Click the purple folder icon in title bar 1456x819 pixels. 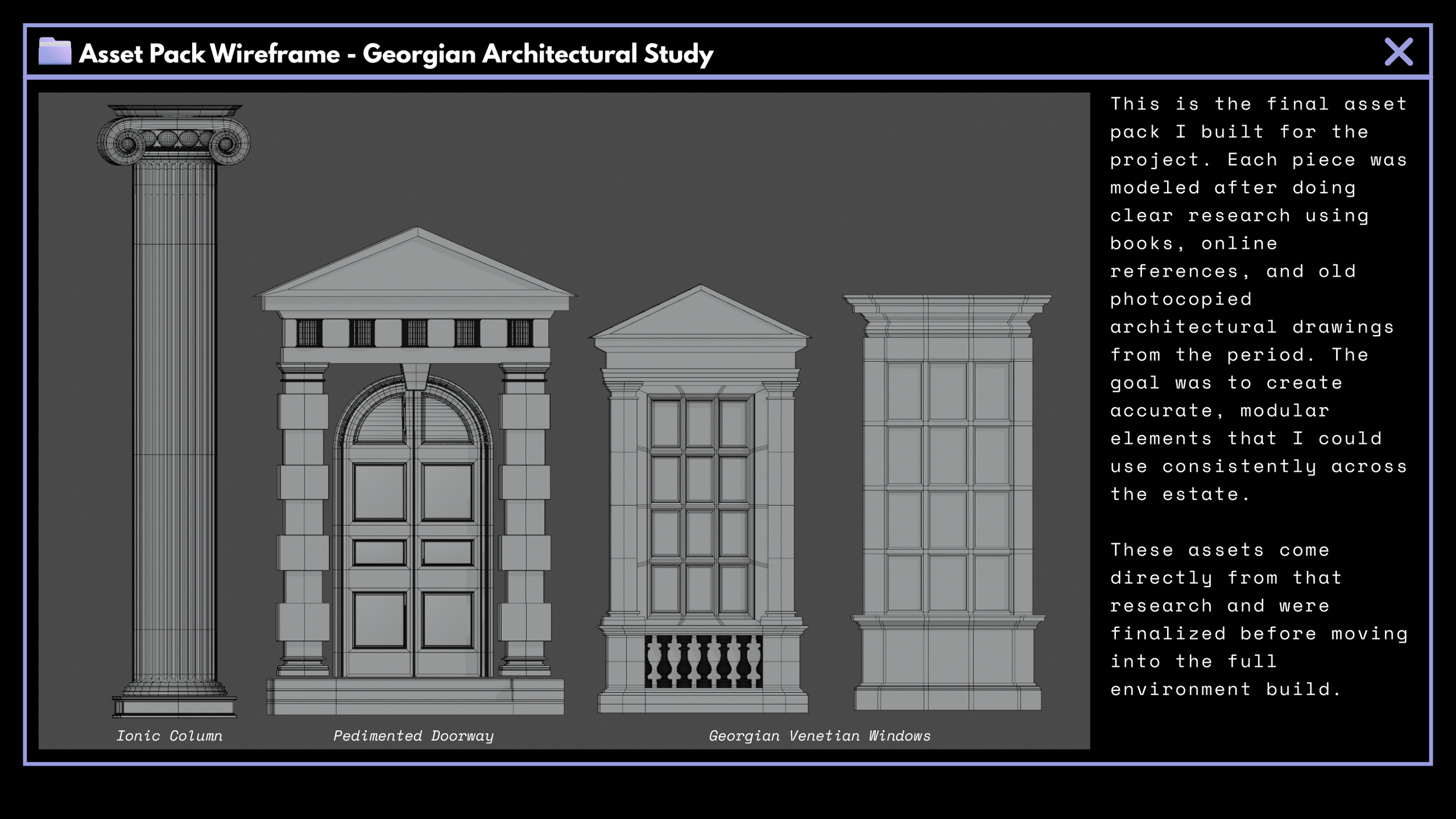[x=55, y=52]
